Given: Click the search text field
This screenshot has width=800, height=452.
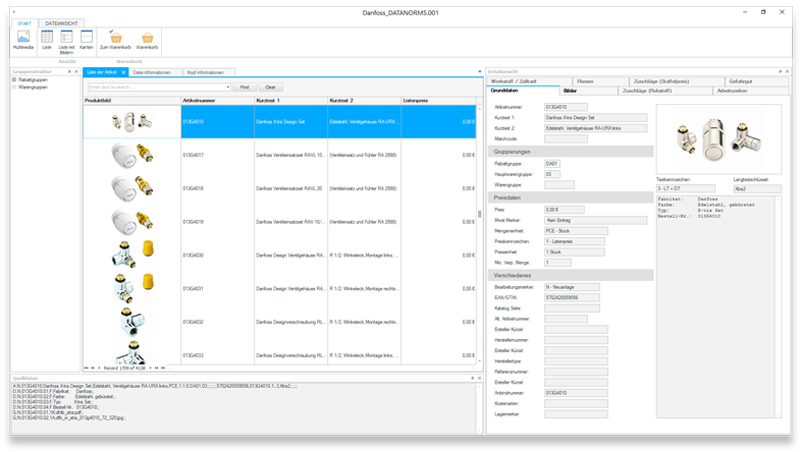Looking at the screenshot, I should click(x=157, y=87).
